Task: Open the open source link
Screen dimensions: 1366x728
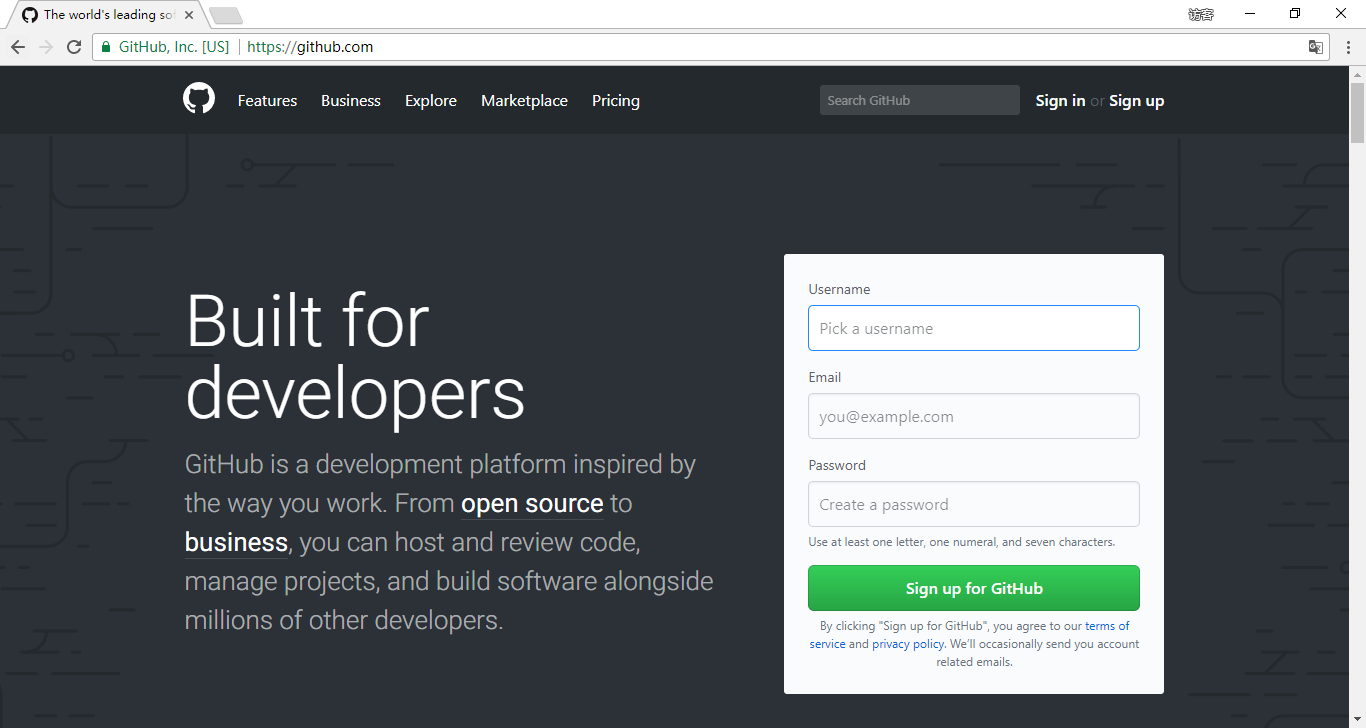Action: pos(532,503)
